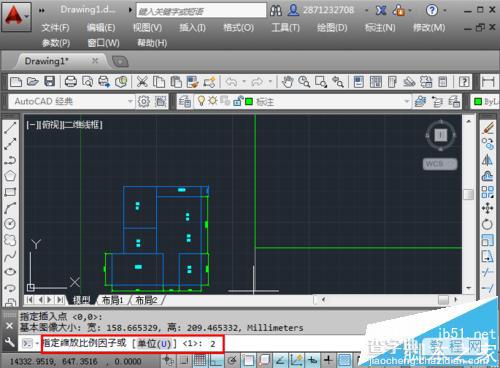Viewport: 500px width, 368px height.
Task: Open the Undo history dropdown arrow
Action: point(244,82)
